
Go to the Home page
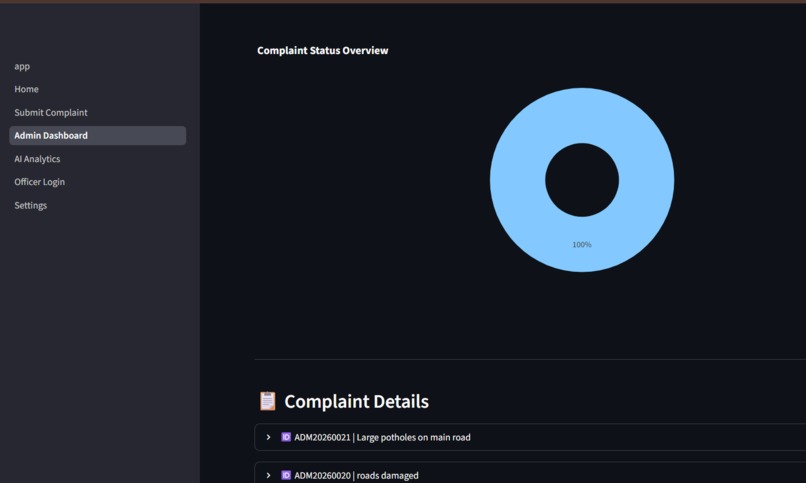tap(26, 89)
